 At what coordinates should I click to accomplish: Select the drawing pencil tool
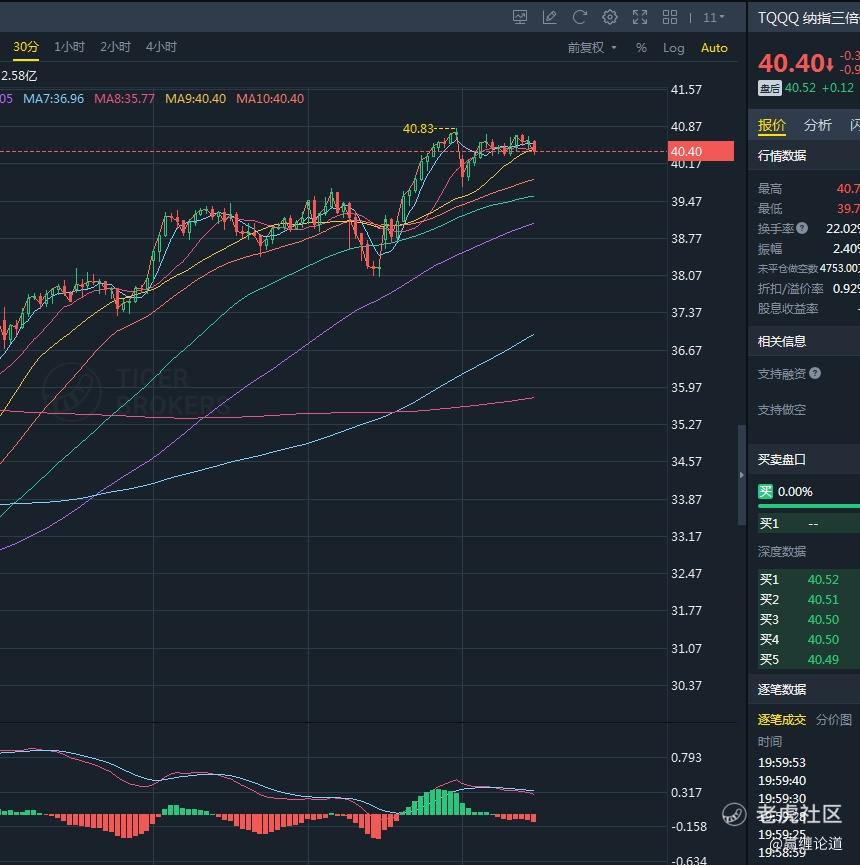[549, 17]
